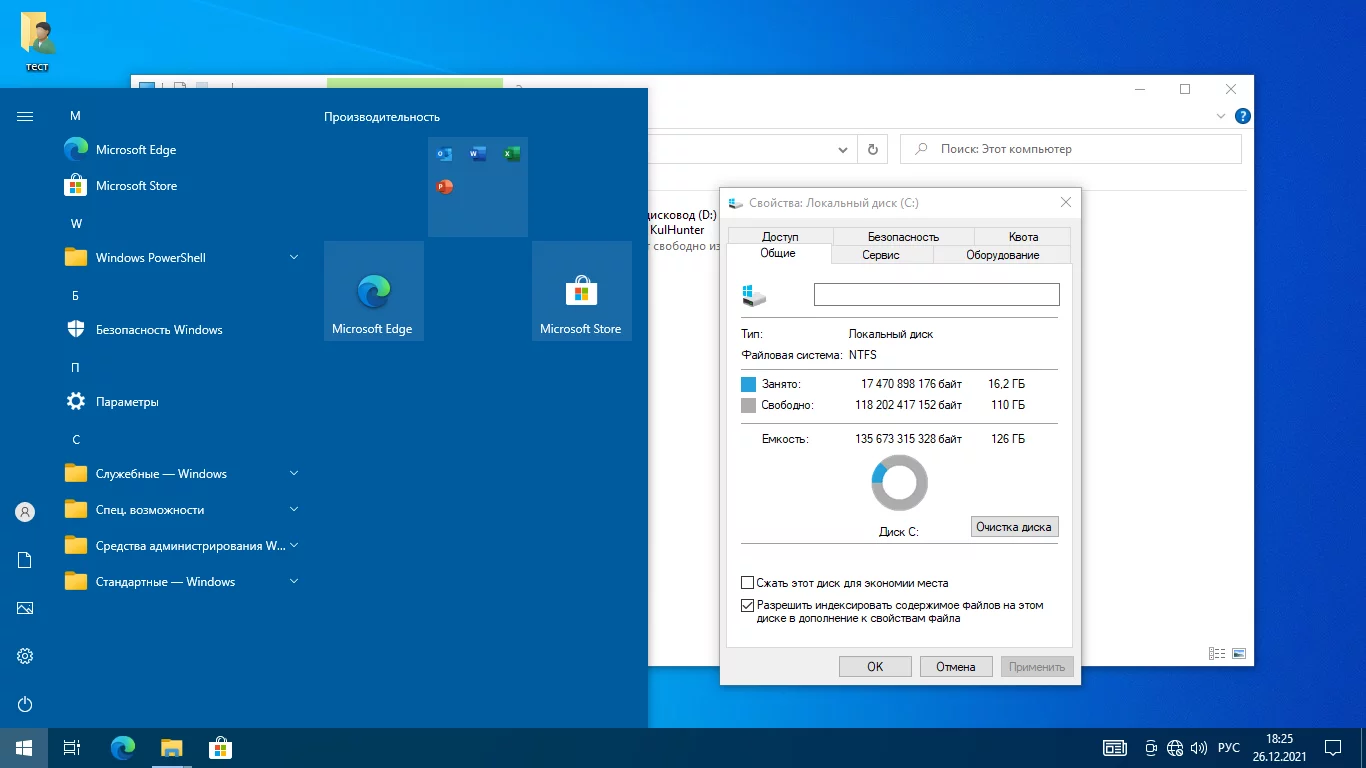Click the Очистка диска button

1013,527
